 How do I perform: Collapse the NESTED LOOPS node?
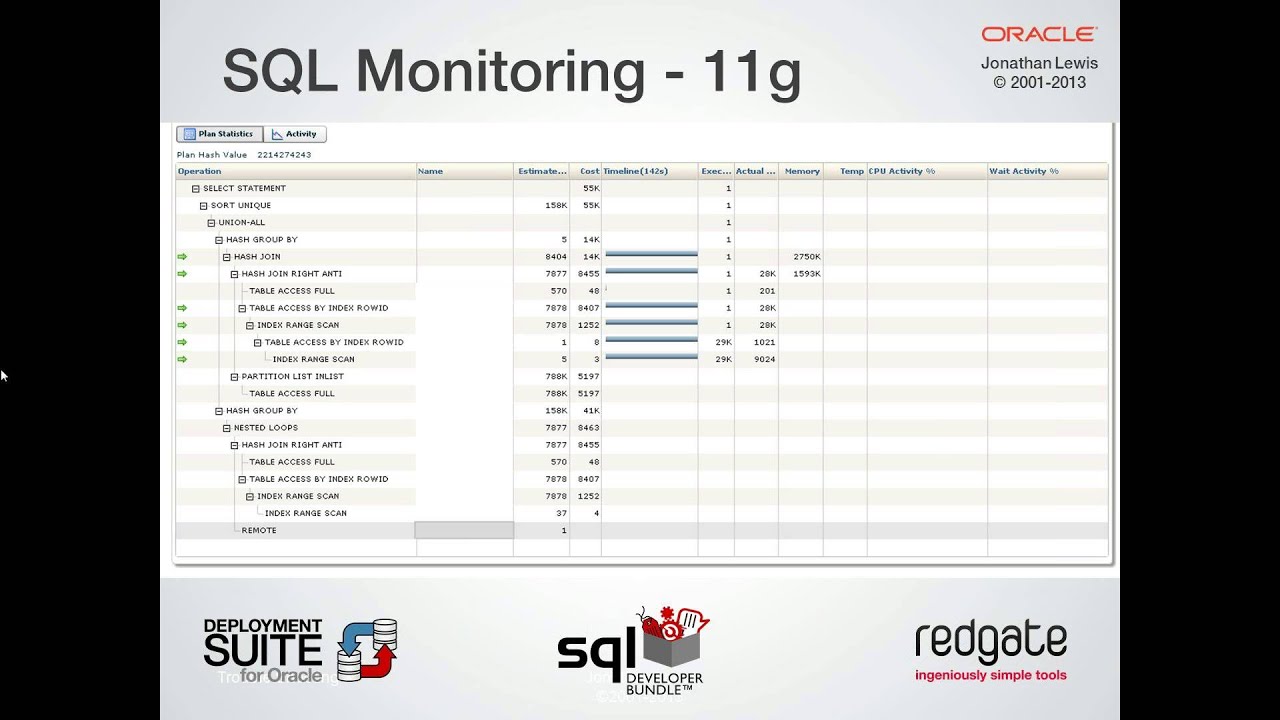click(227, 428)
